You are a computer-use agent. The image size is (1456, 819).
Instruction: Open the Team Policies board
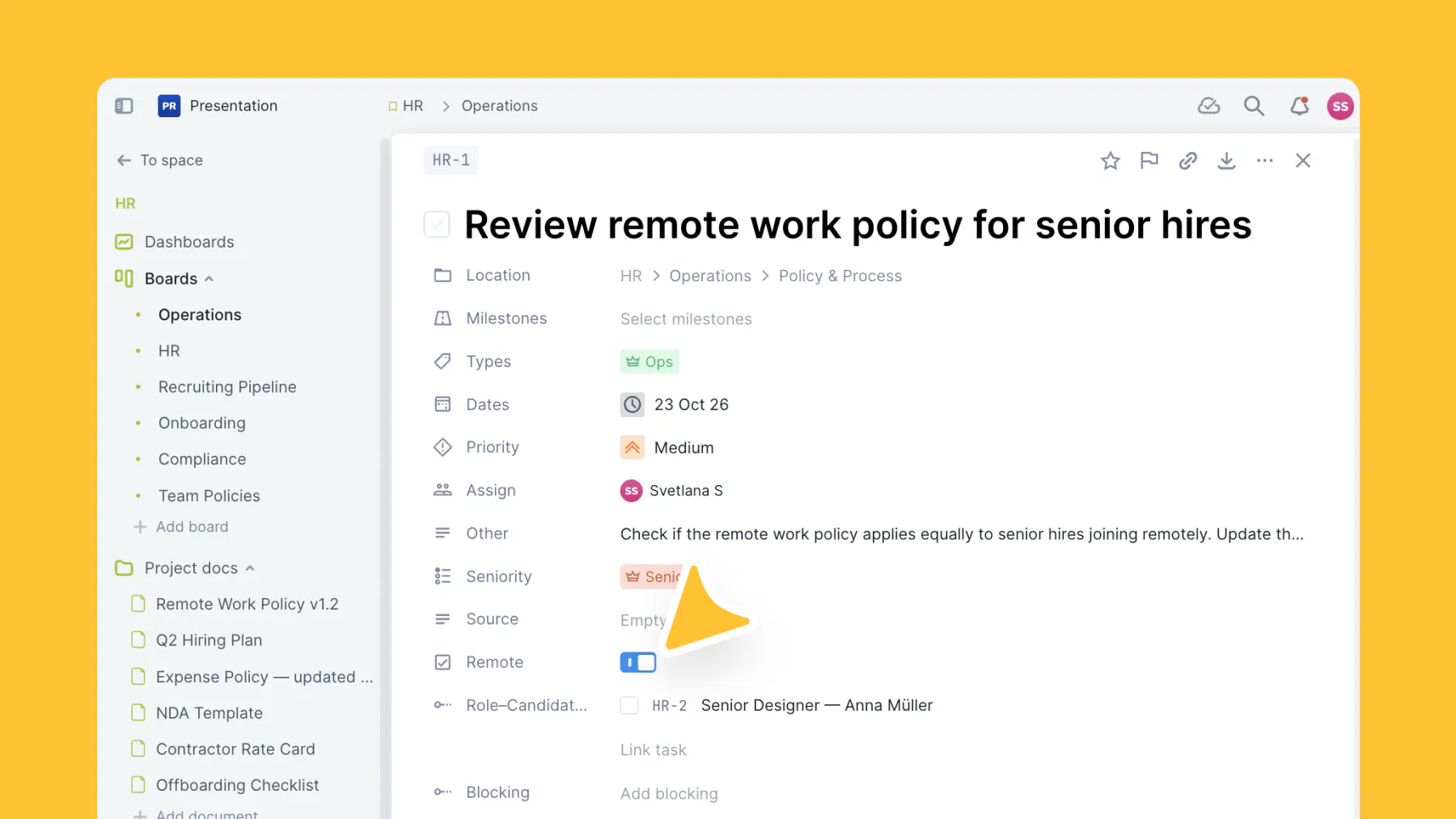click(x=210, y=496)
